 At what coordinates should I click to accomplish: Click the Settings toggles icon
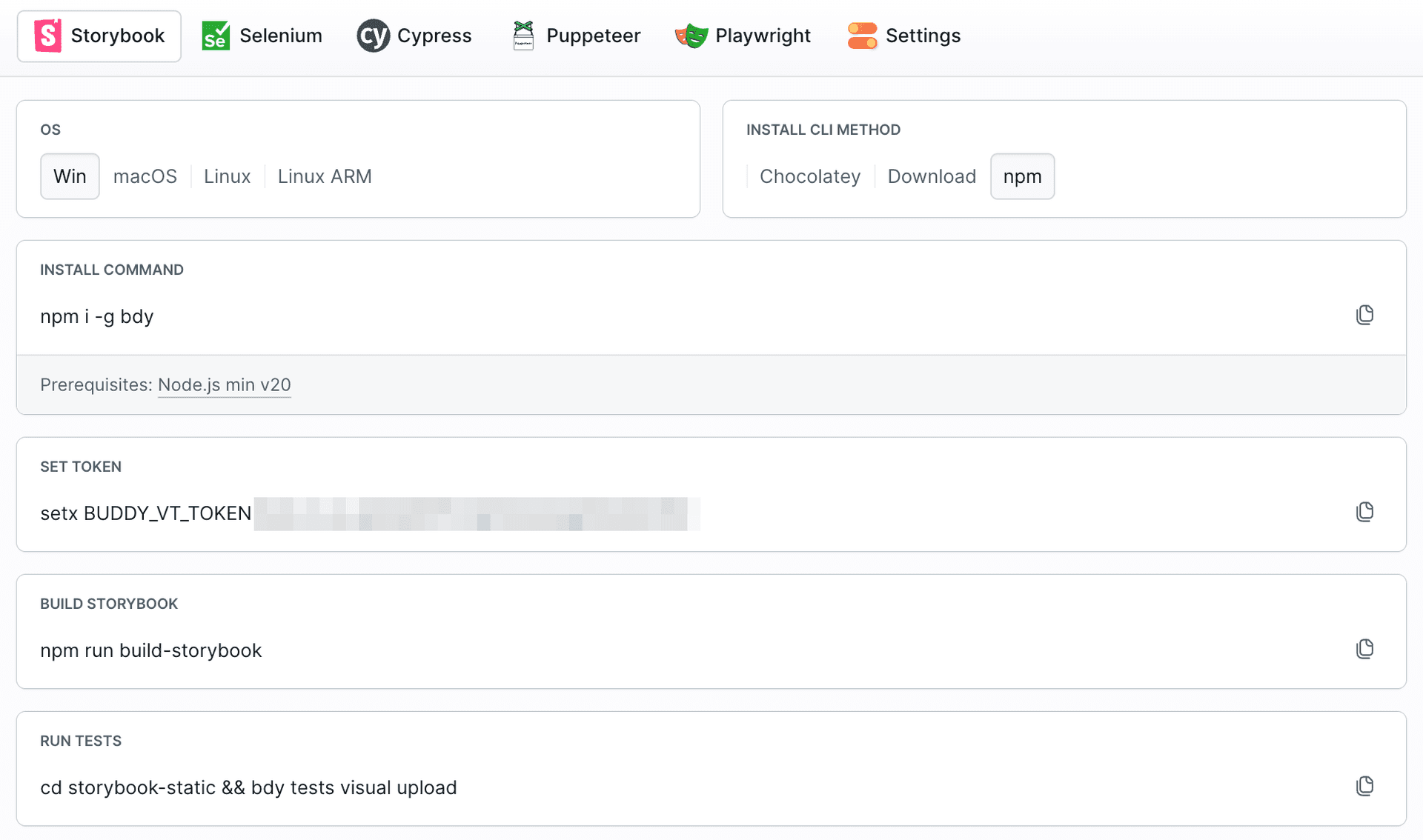(862, 36)
